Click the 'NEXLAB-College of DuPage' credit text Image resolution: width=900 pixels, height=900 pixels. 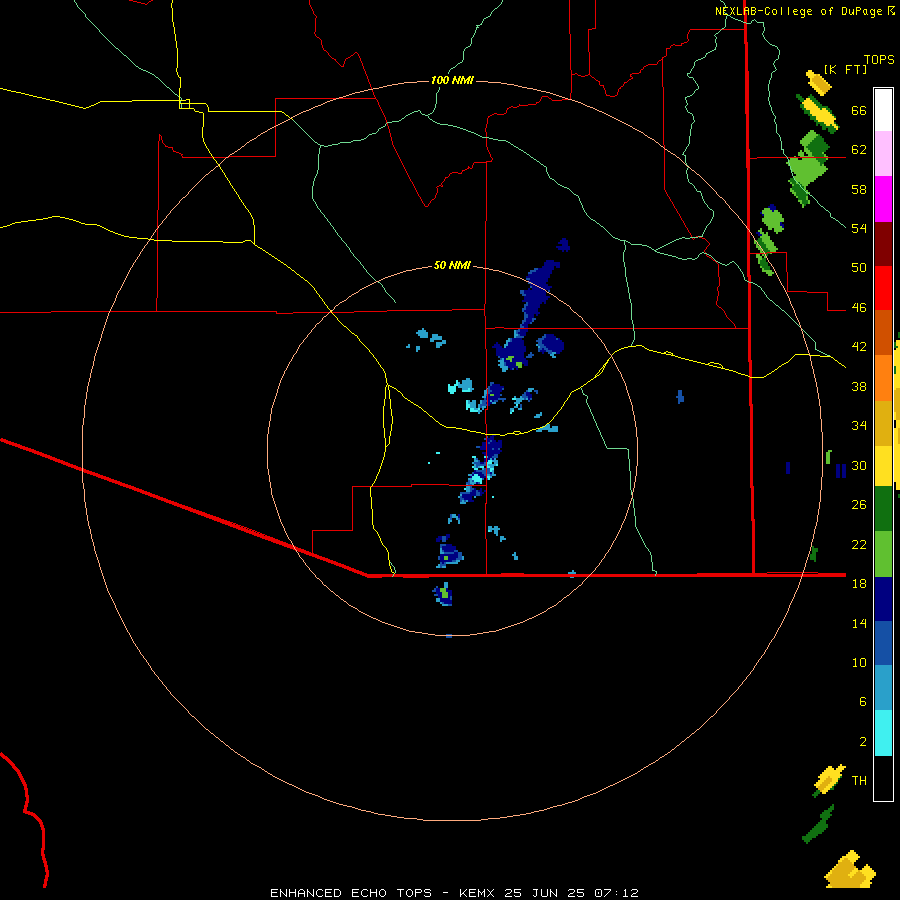tap(798, 11)
